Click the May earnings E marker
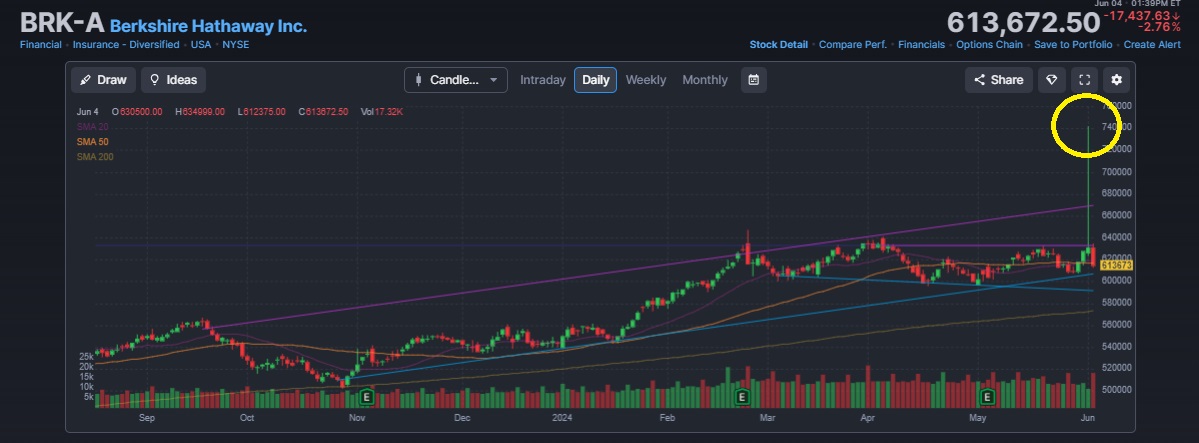 [987, 397]
